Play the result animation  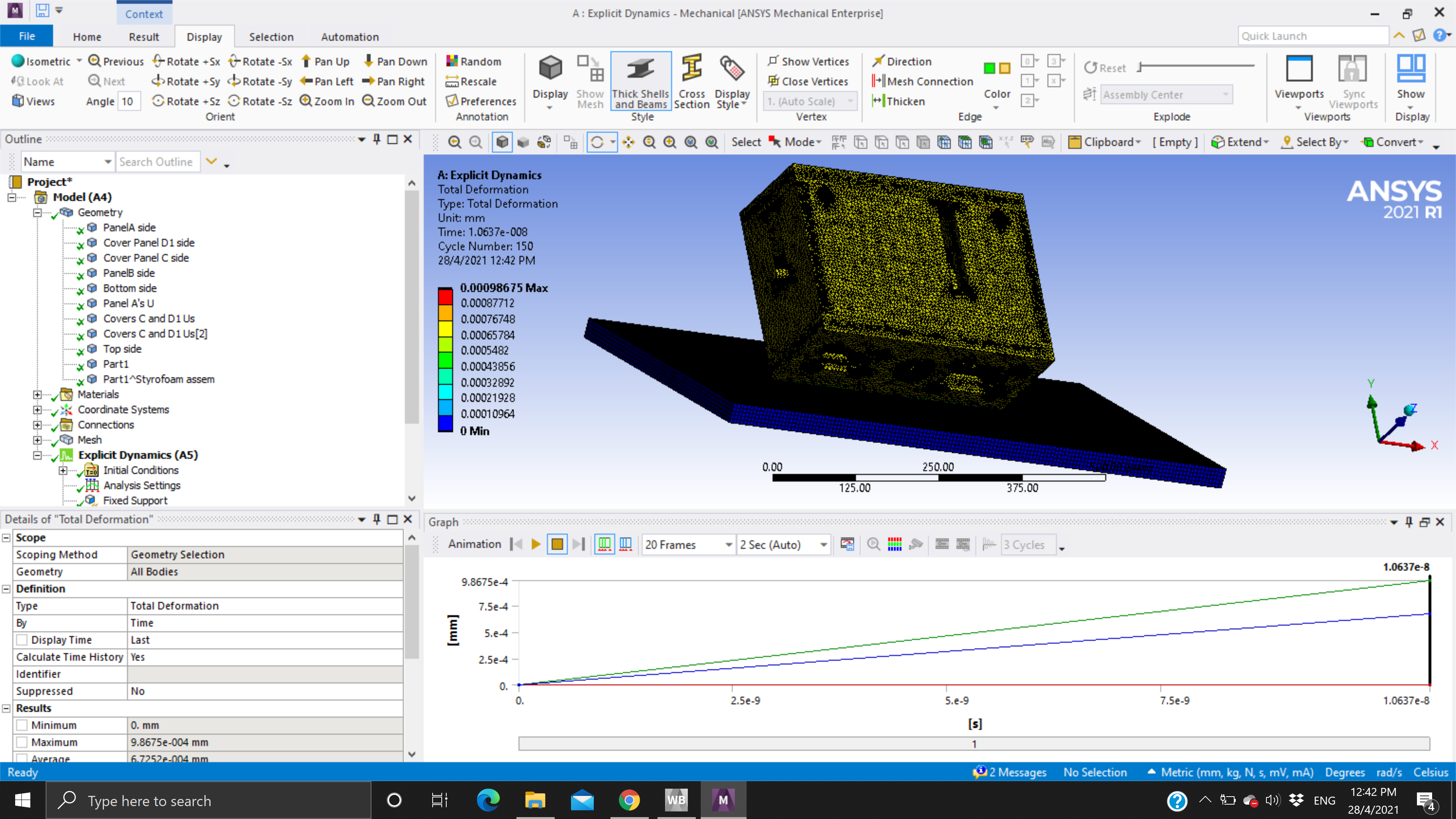(536, 544)
